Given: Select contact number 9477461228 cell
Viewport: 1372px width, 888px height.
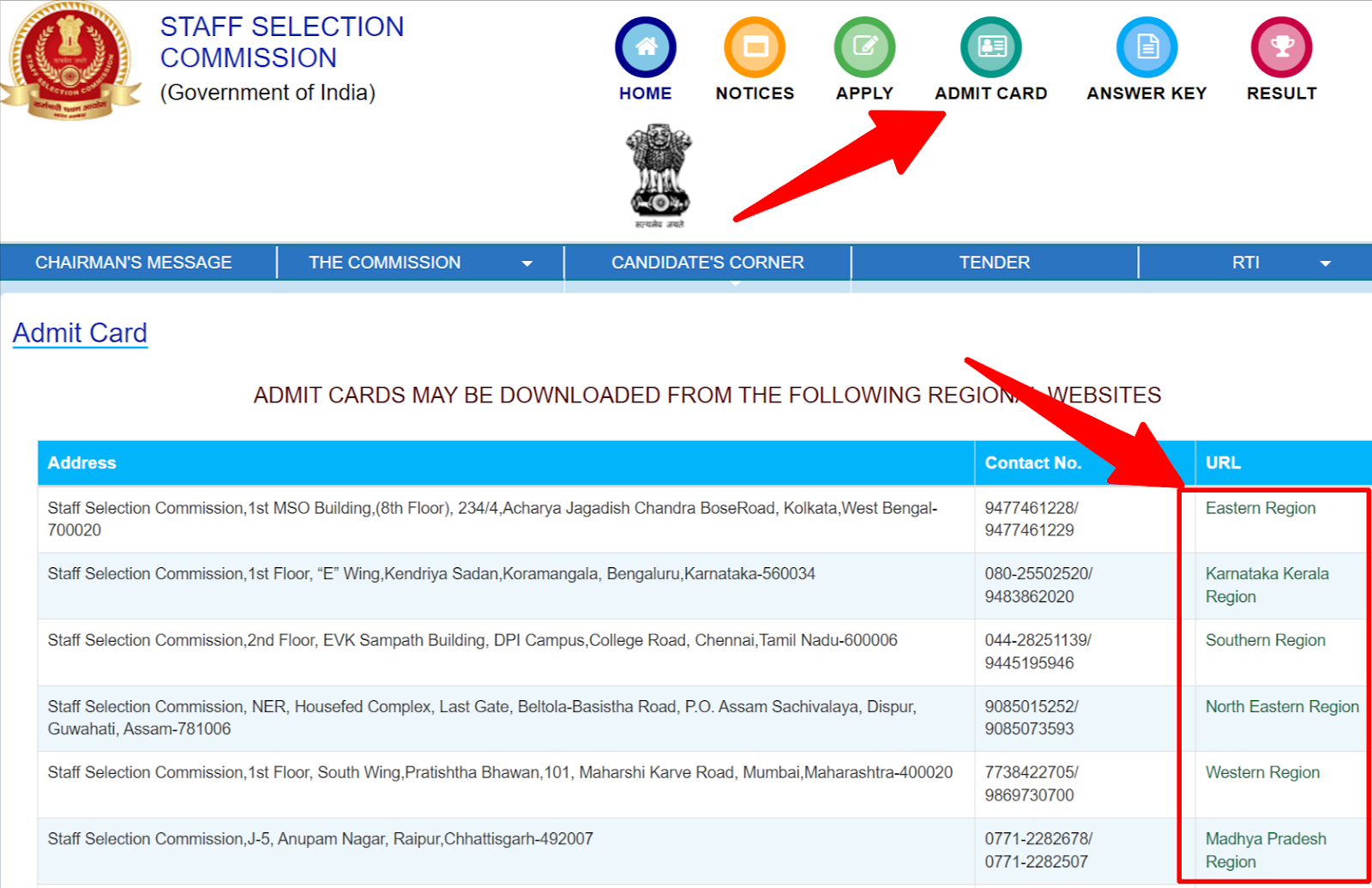Looking at the screenshot, I should coord(1085,519).
